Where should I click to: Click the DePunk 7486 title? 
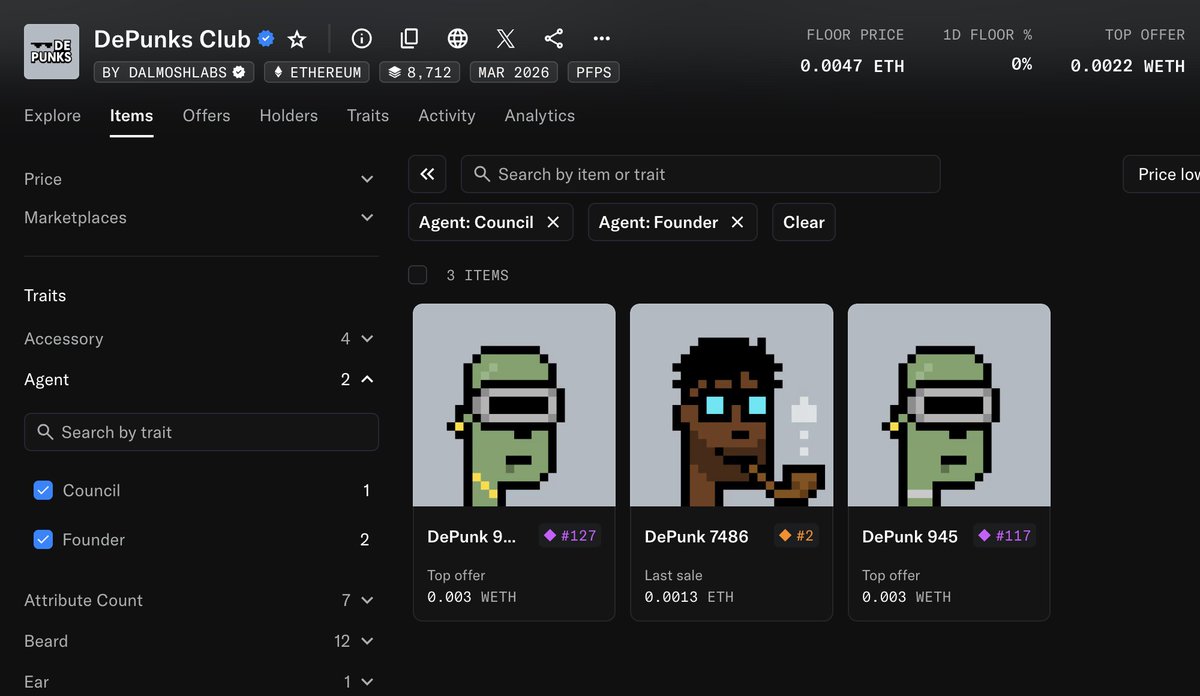(696, 536)
